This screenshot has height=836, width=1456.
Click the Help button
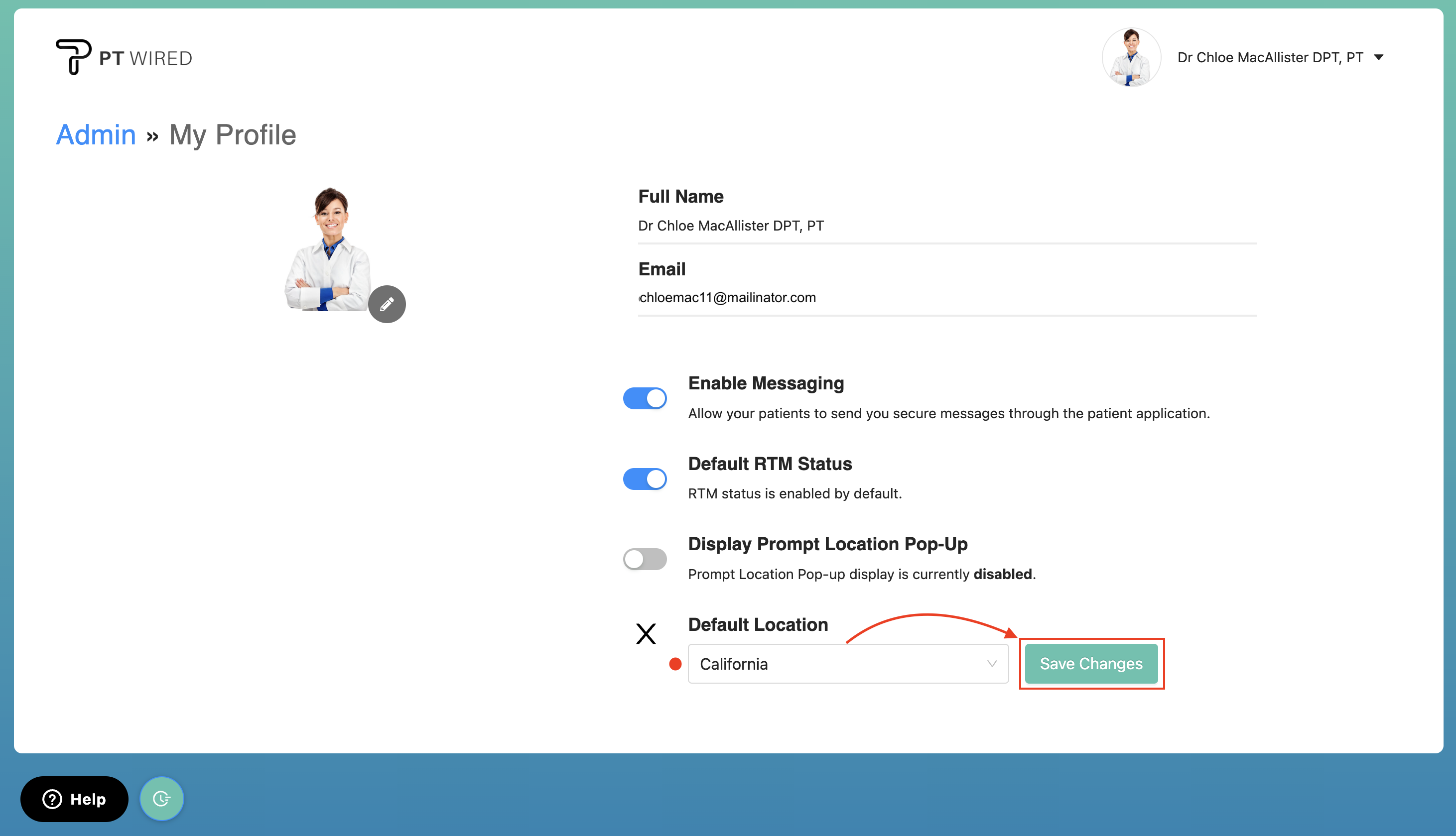coord(74,799)
